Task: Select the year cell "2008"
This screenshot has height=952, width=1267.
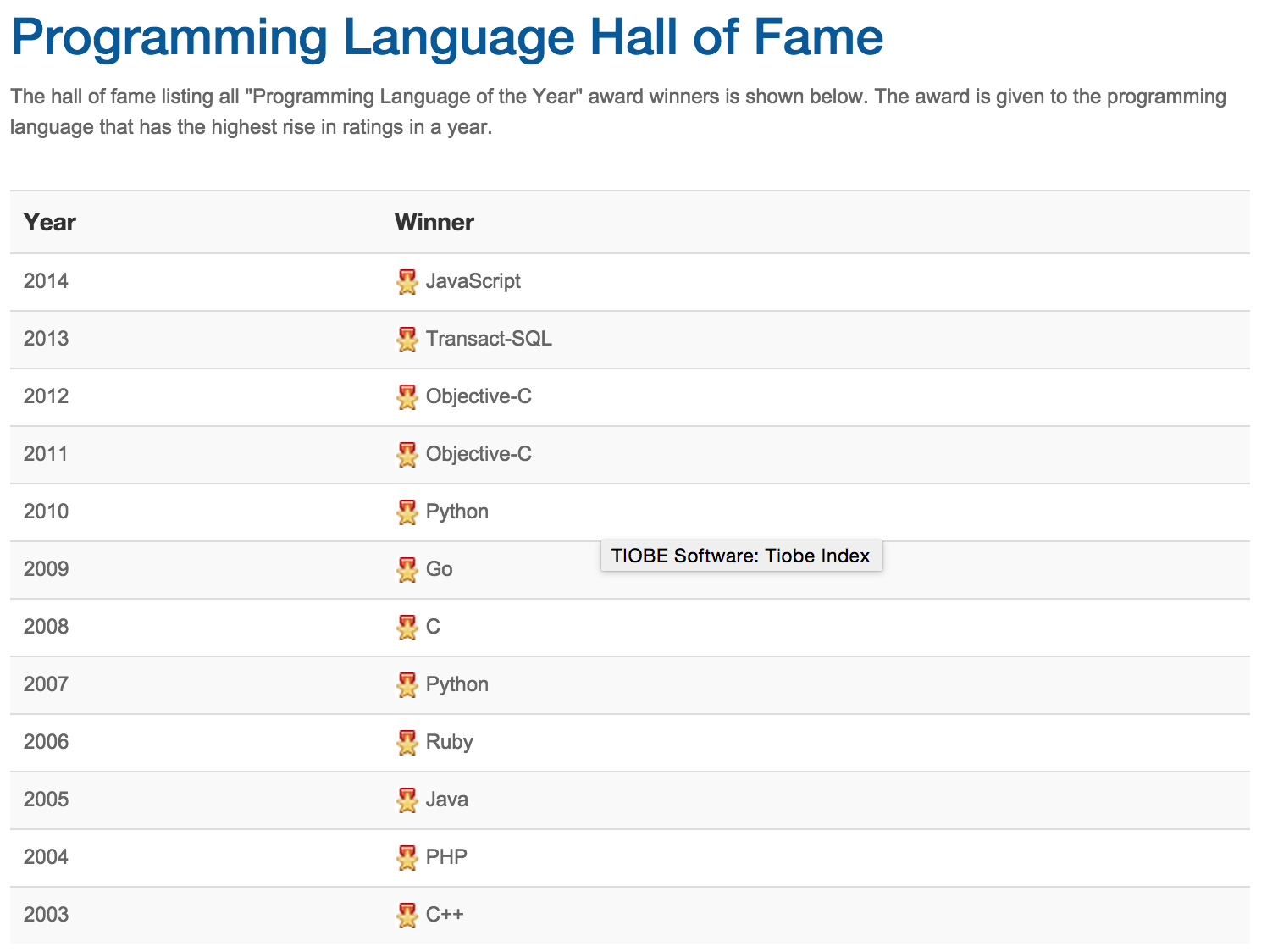Action: click(x=46, y=627)
